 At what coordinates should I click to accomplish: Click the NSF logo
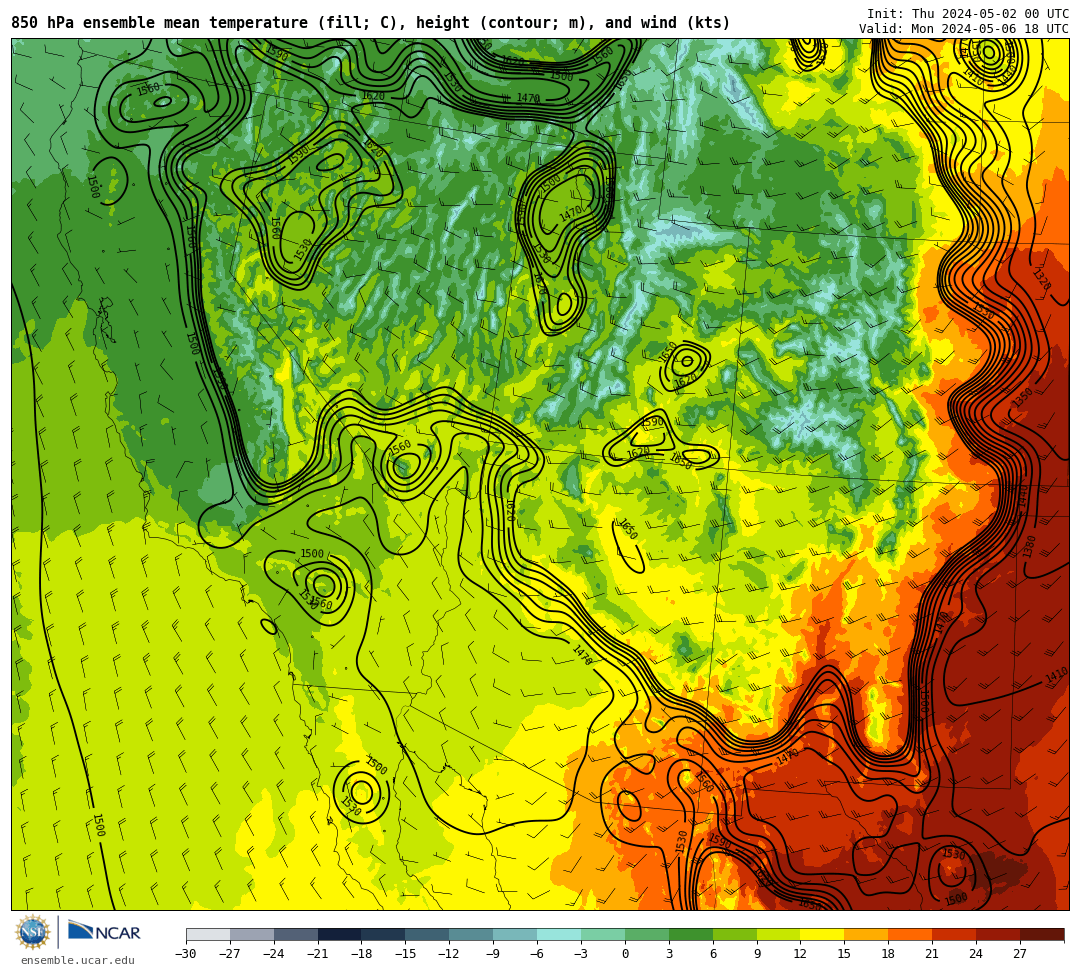click(32, 932)
